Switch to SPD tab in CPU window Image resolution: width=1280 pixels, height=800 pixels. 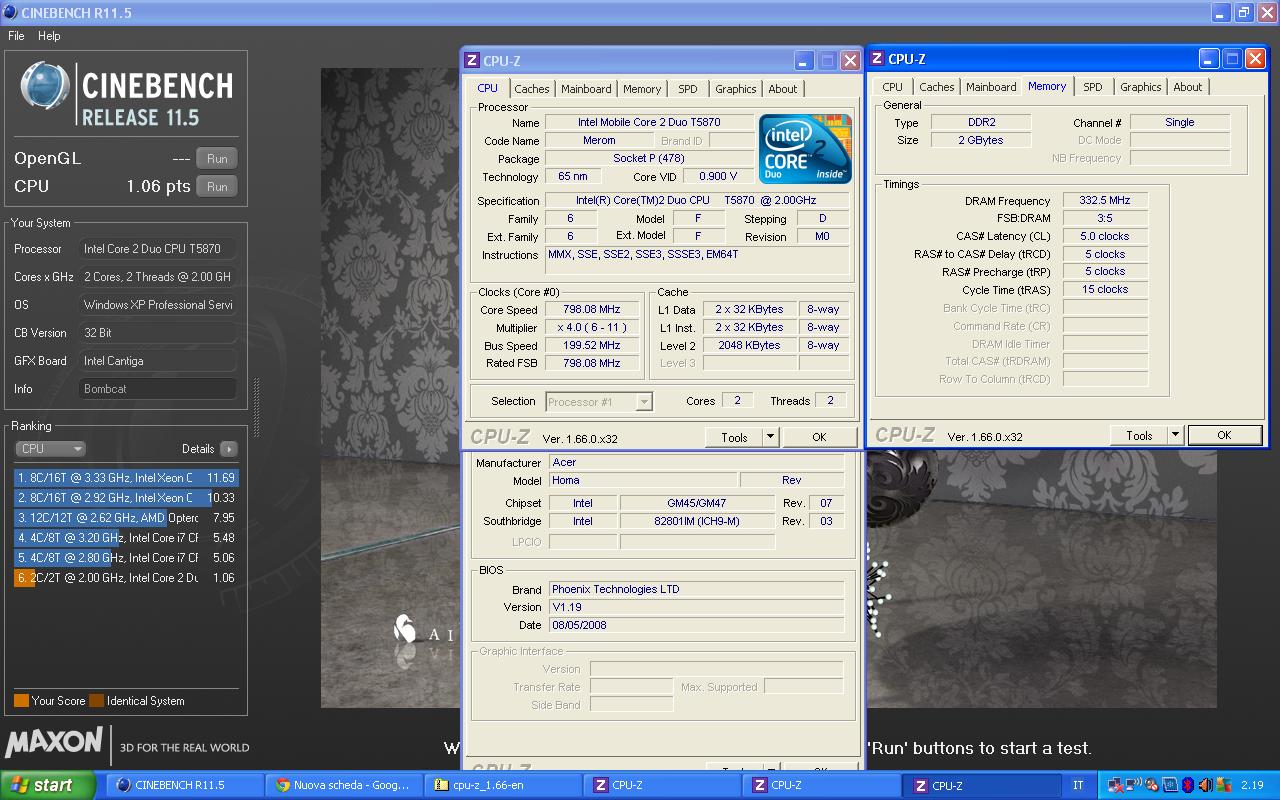click(x=688, y=89)
